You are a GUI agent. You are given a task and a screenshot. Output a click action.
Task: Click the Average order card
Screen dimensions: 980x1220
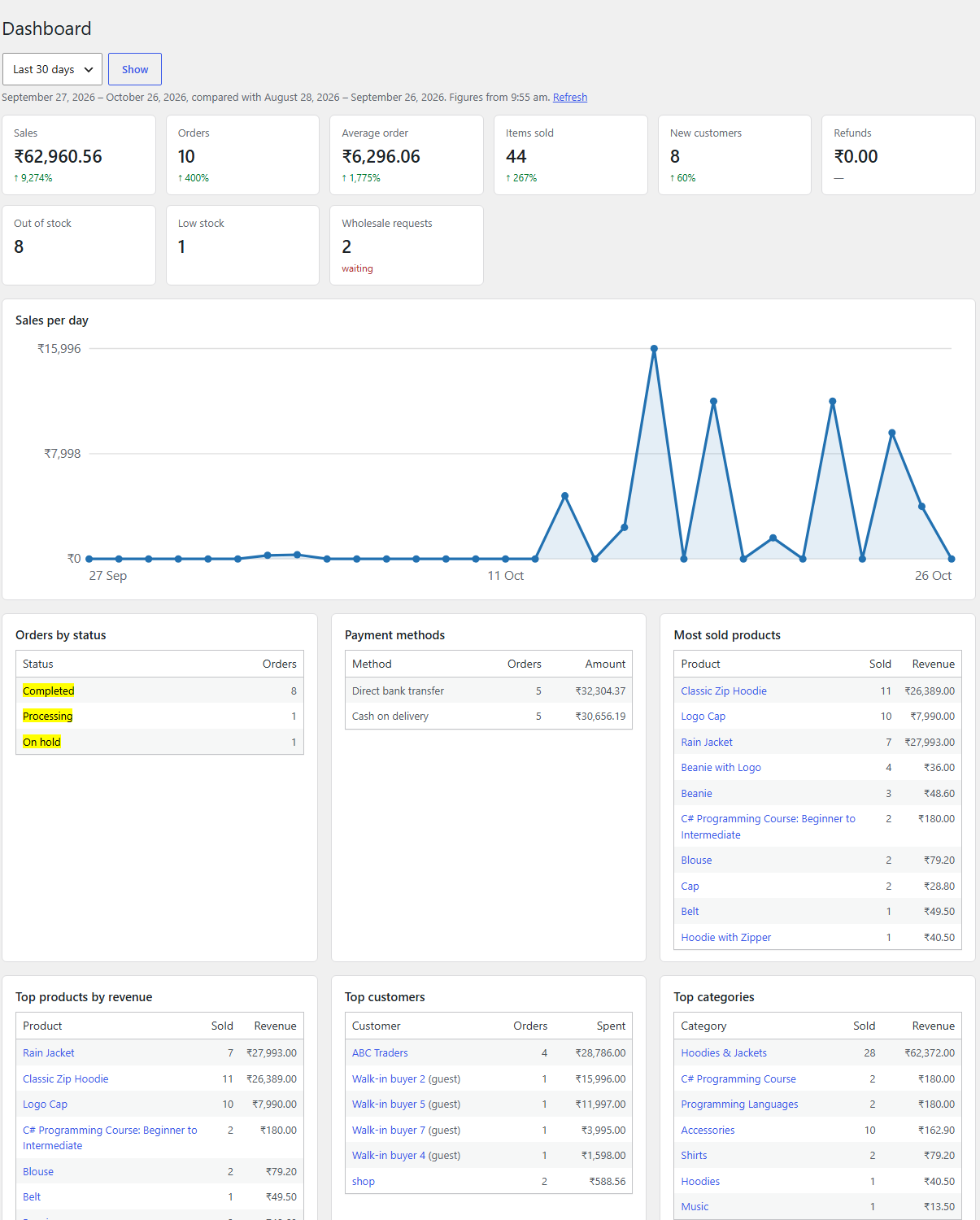click(407, 155)
